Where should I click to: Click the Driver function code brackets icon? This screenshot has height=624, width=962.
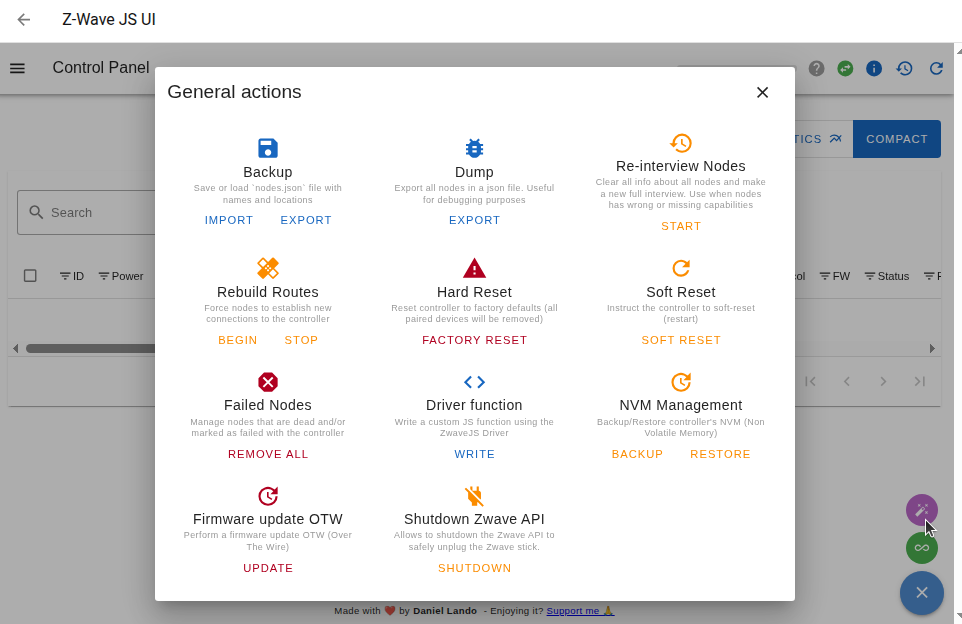(x=474, y=382)
